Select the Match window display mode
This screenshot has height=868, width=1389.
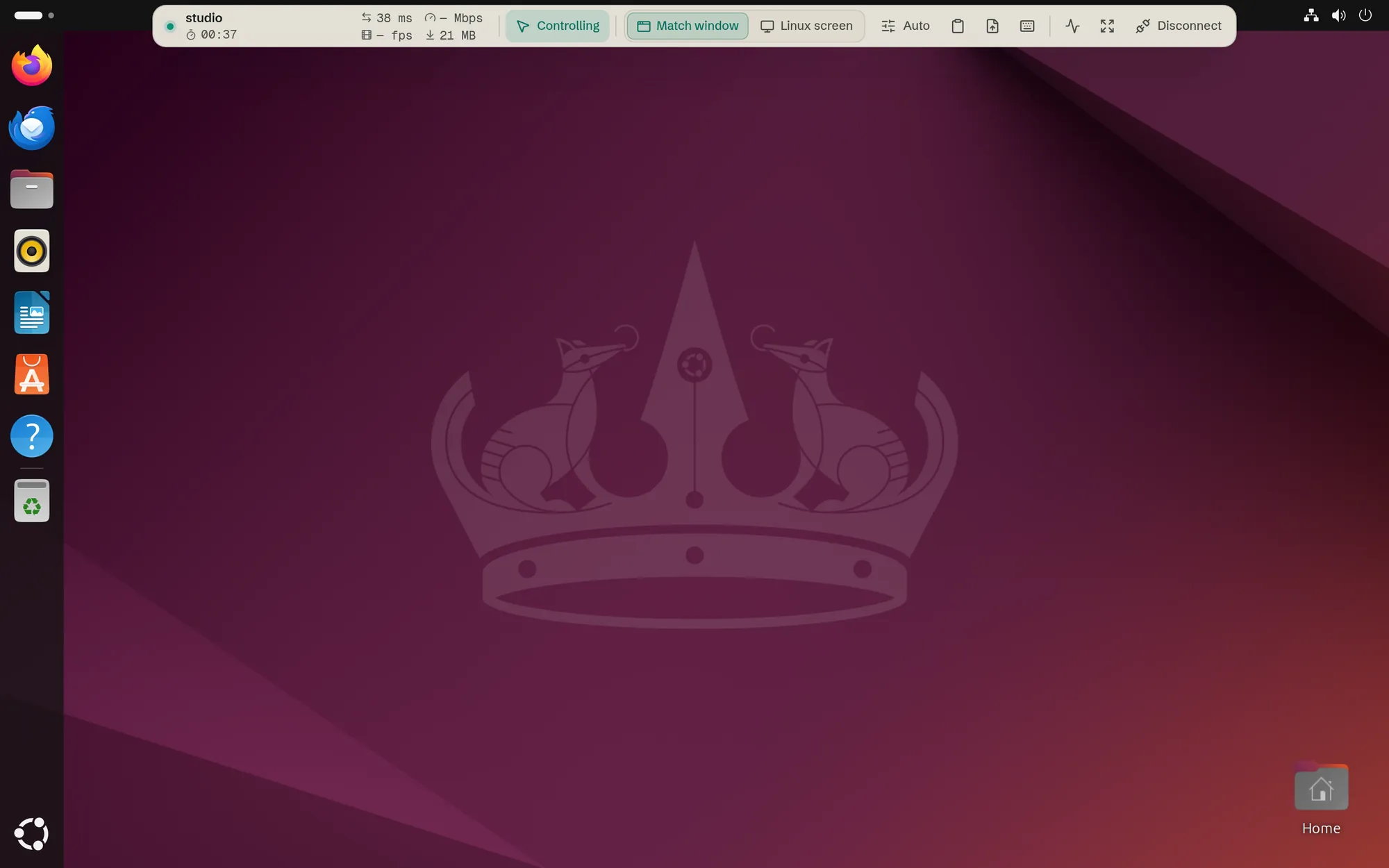point(688,26)
